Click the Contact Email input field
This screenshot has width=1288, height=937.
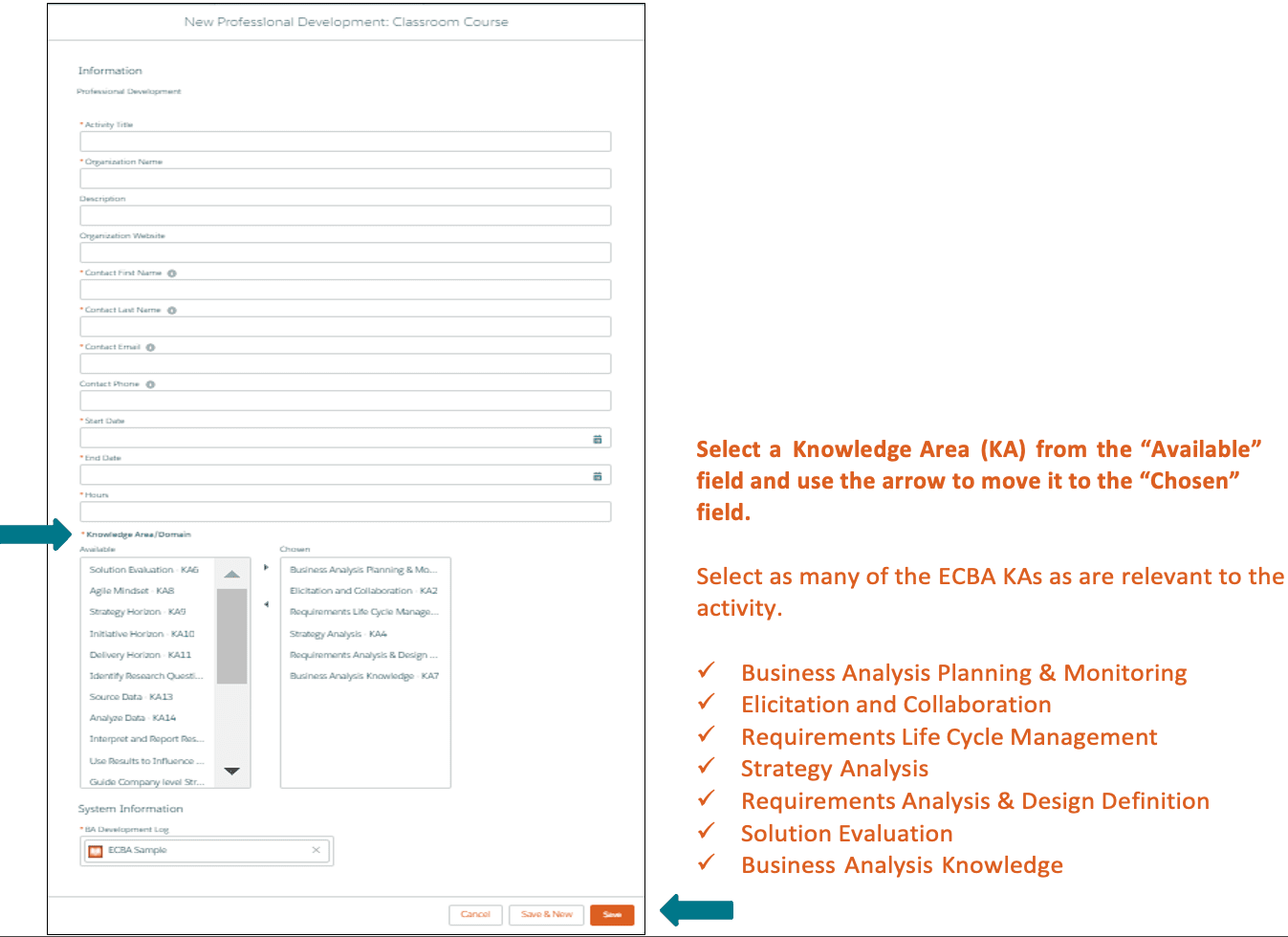[x=345, y=363]
